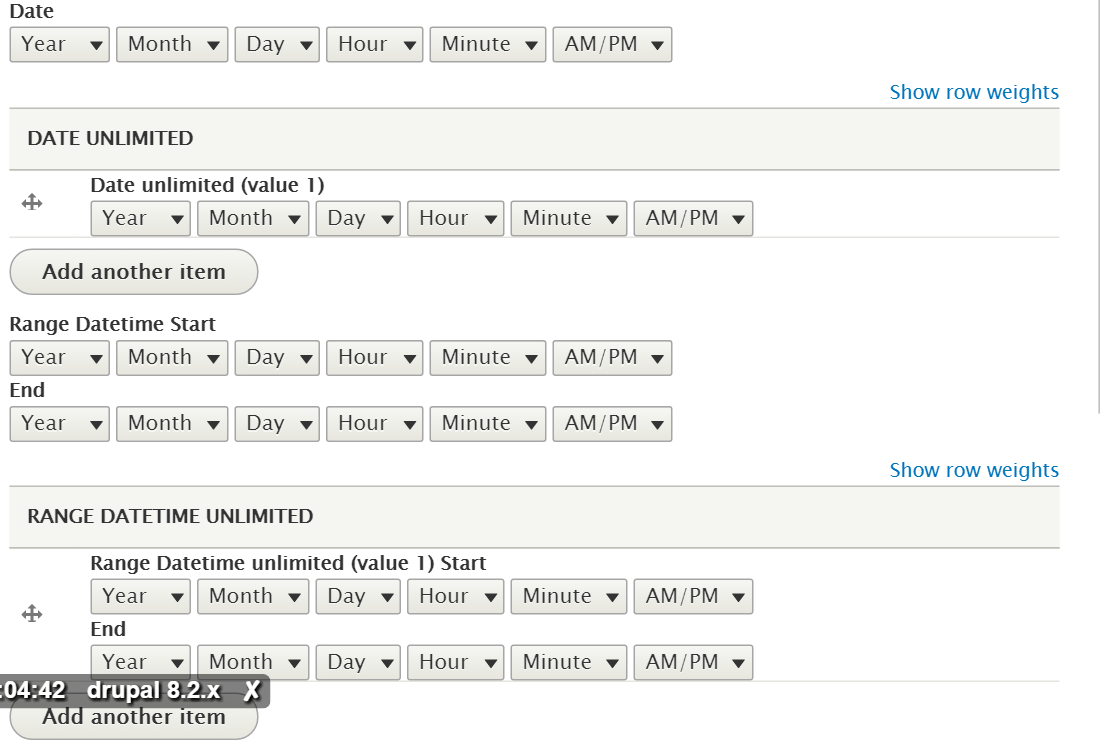Select a Month for Range Datetime Start
This screenshot has width=1100, height=752.
[x=172, y=358]
